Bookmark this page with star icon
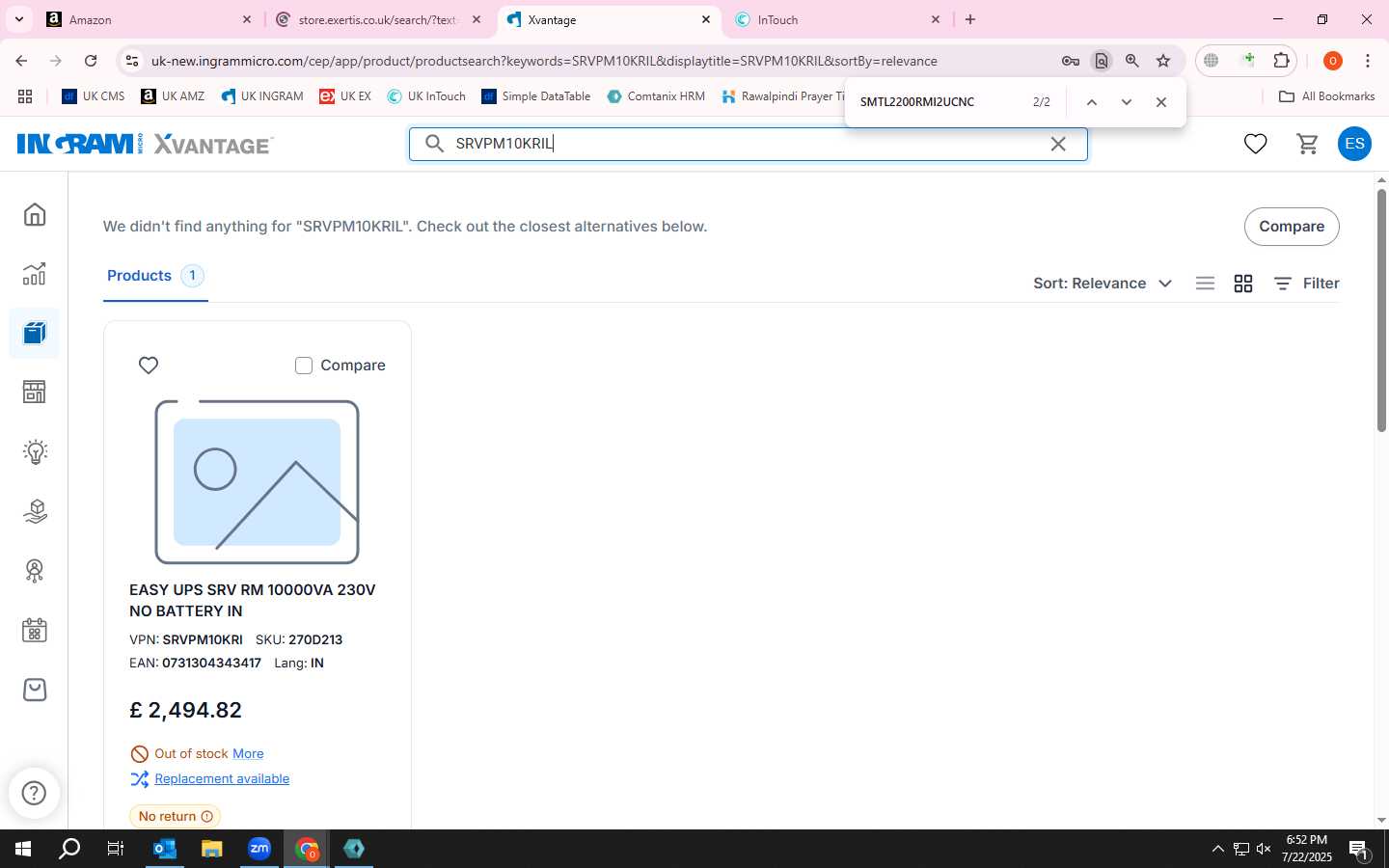The width and height of the screenshot is (1389, 868). click(1163, 61)
